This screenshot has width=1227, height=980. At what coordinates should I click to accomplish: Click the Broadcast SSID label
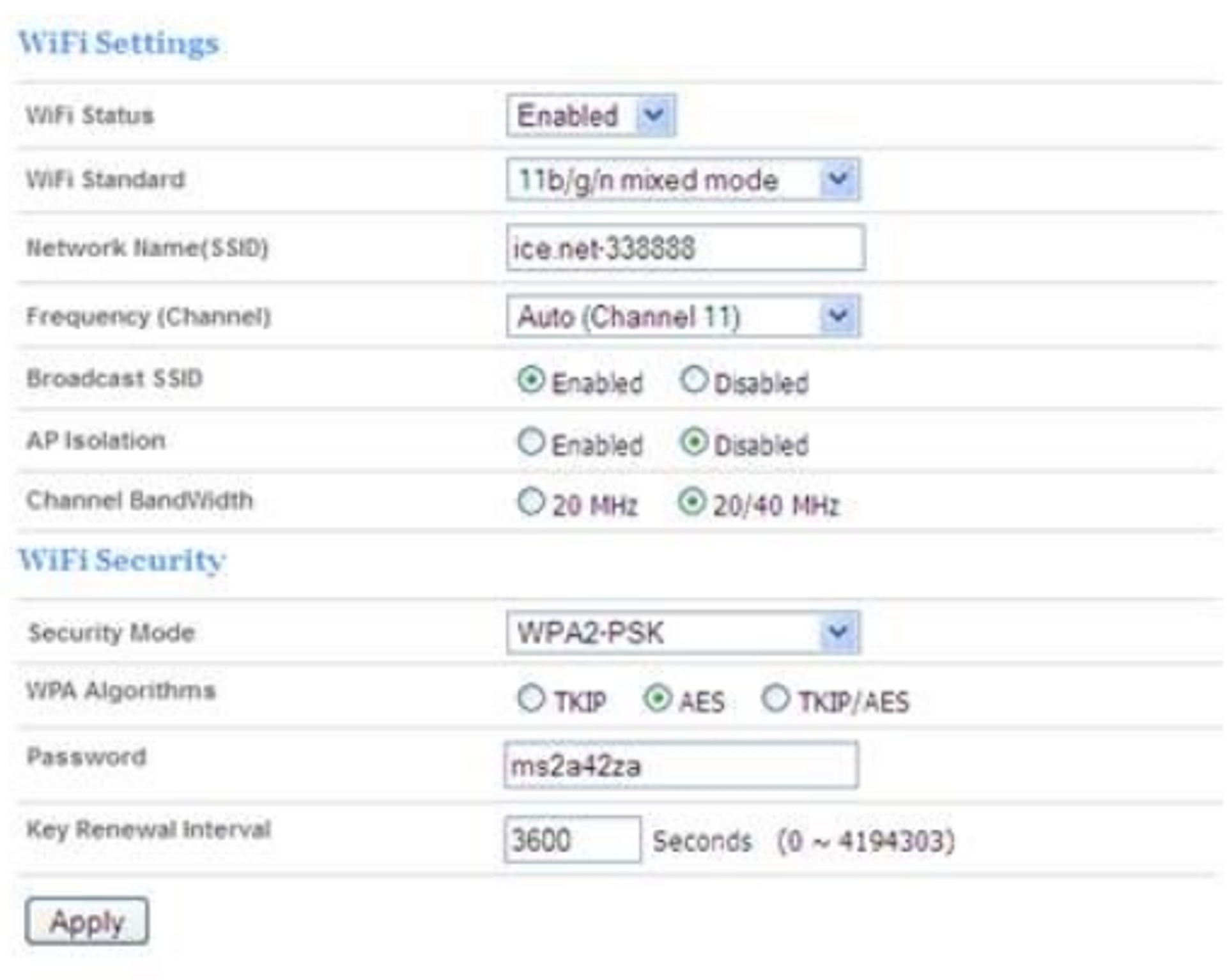tap(114, 378)
